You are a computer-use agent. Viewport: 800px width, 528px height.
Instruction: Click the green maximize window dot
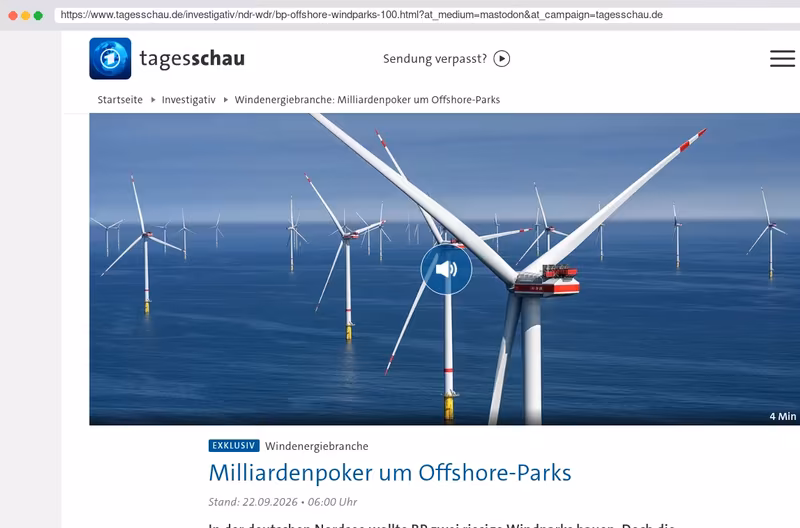click(x=38, y=16)
